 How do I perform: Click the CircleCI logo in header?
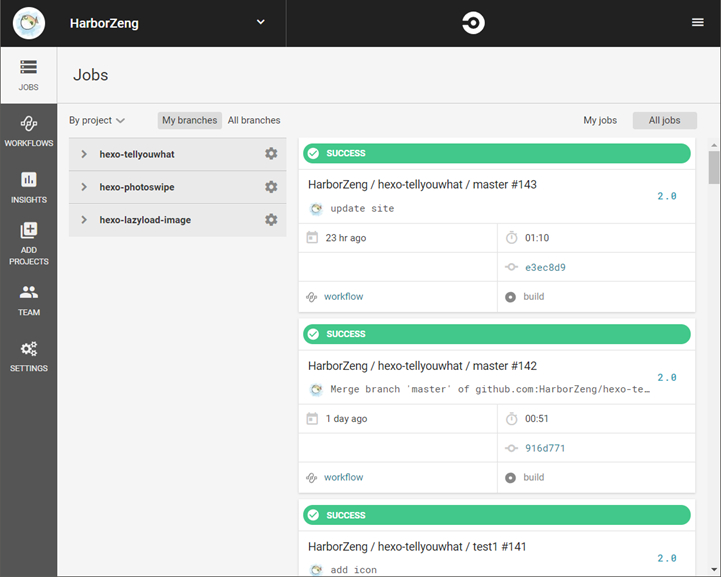(473, 23)
